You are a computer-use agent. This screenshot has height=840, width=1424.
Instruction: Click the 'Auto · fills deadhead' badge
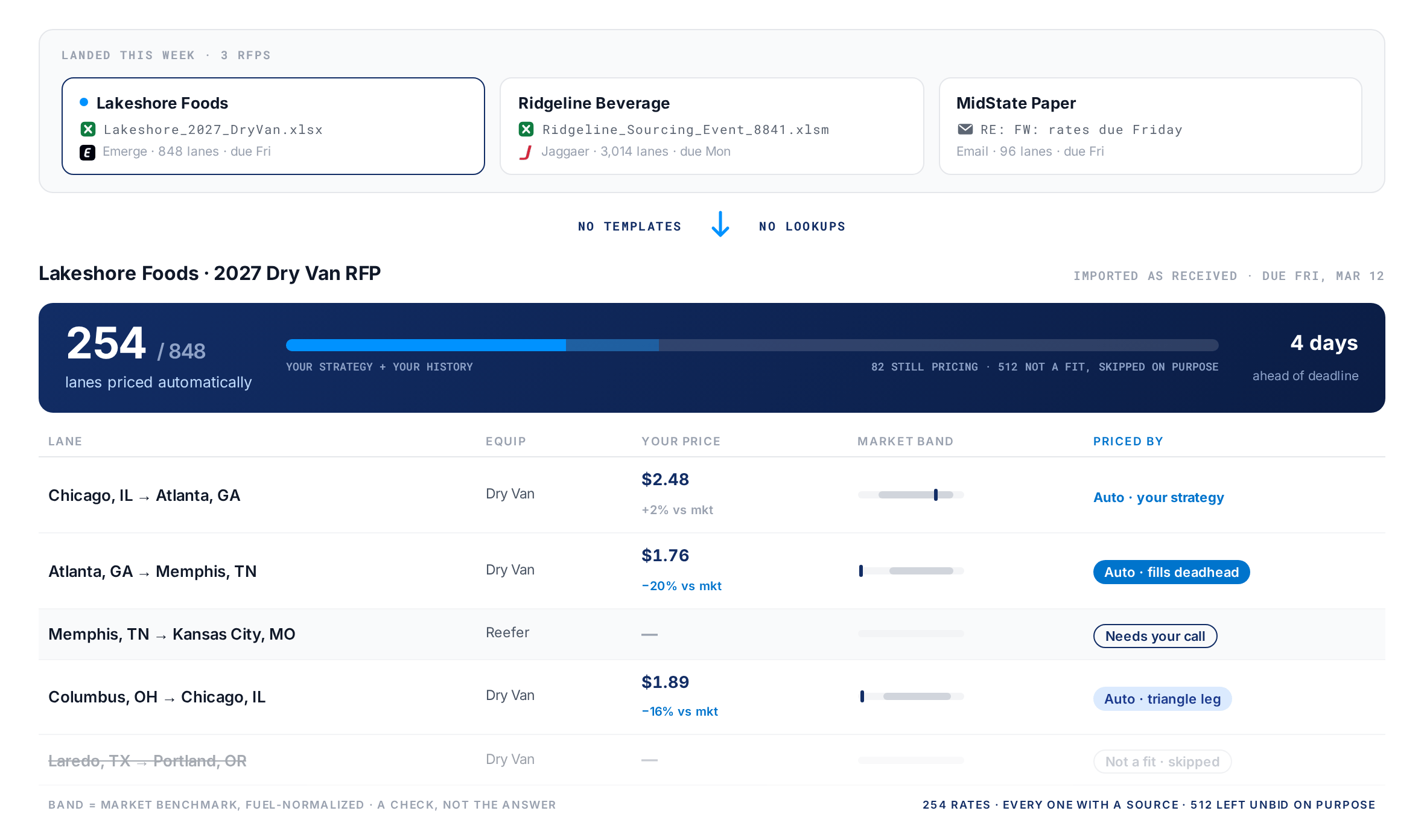1171,572
